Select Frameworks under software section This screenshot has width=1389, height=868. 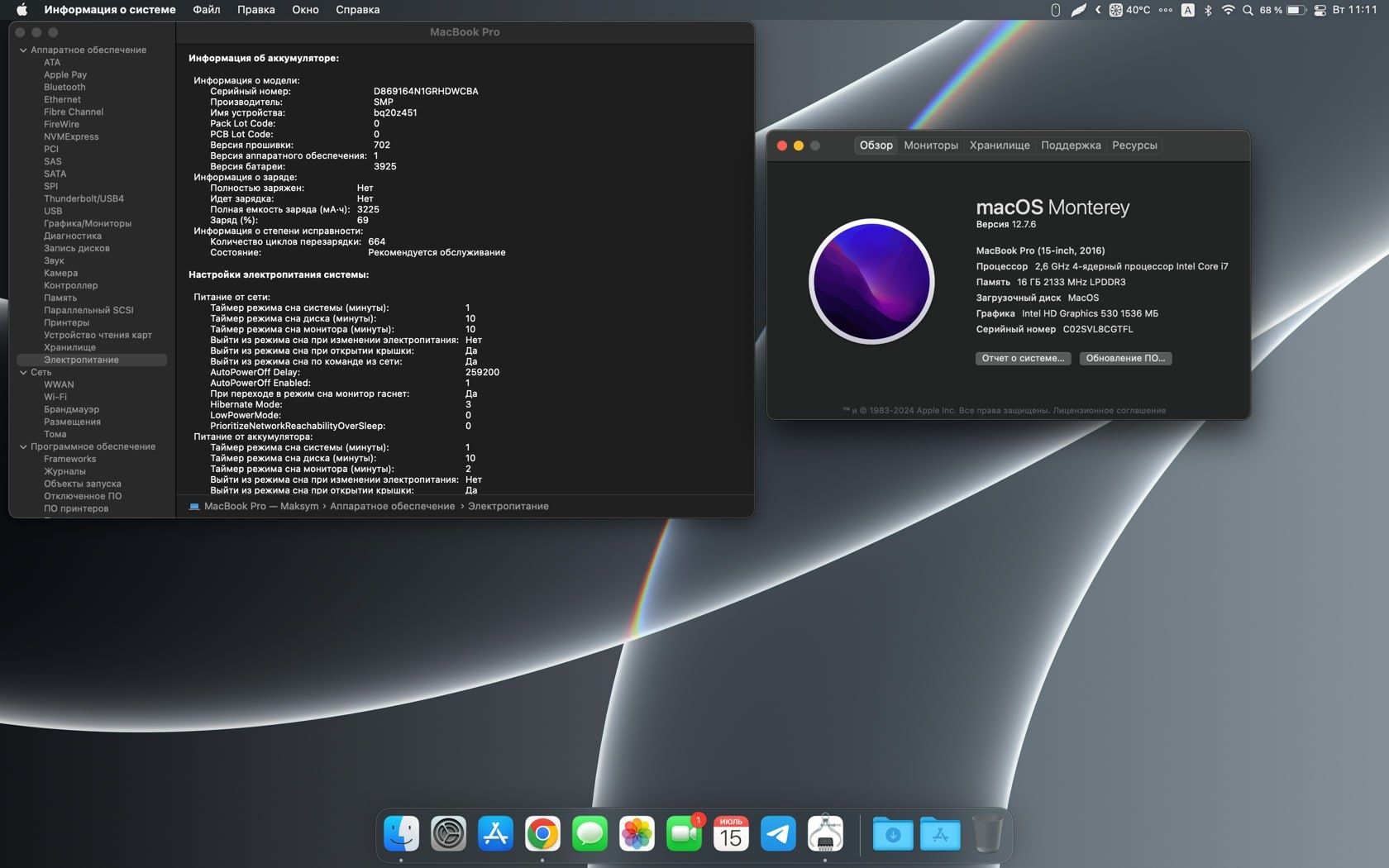(69, 459)
